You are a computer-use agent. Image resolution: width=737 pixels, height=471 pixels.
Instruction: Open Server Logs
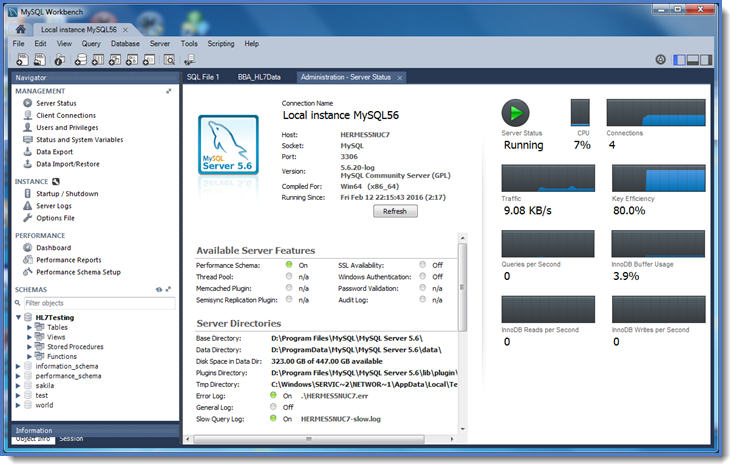(x=54, y=206)
